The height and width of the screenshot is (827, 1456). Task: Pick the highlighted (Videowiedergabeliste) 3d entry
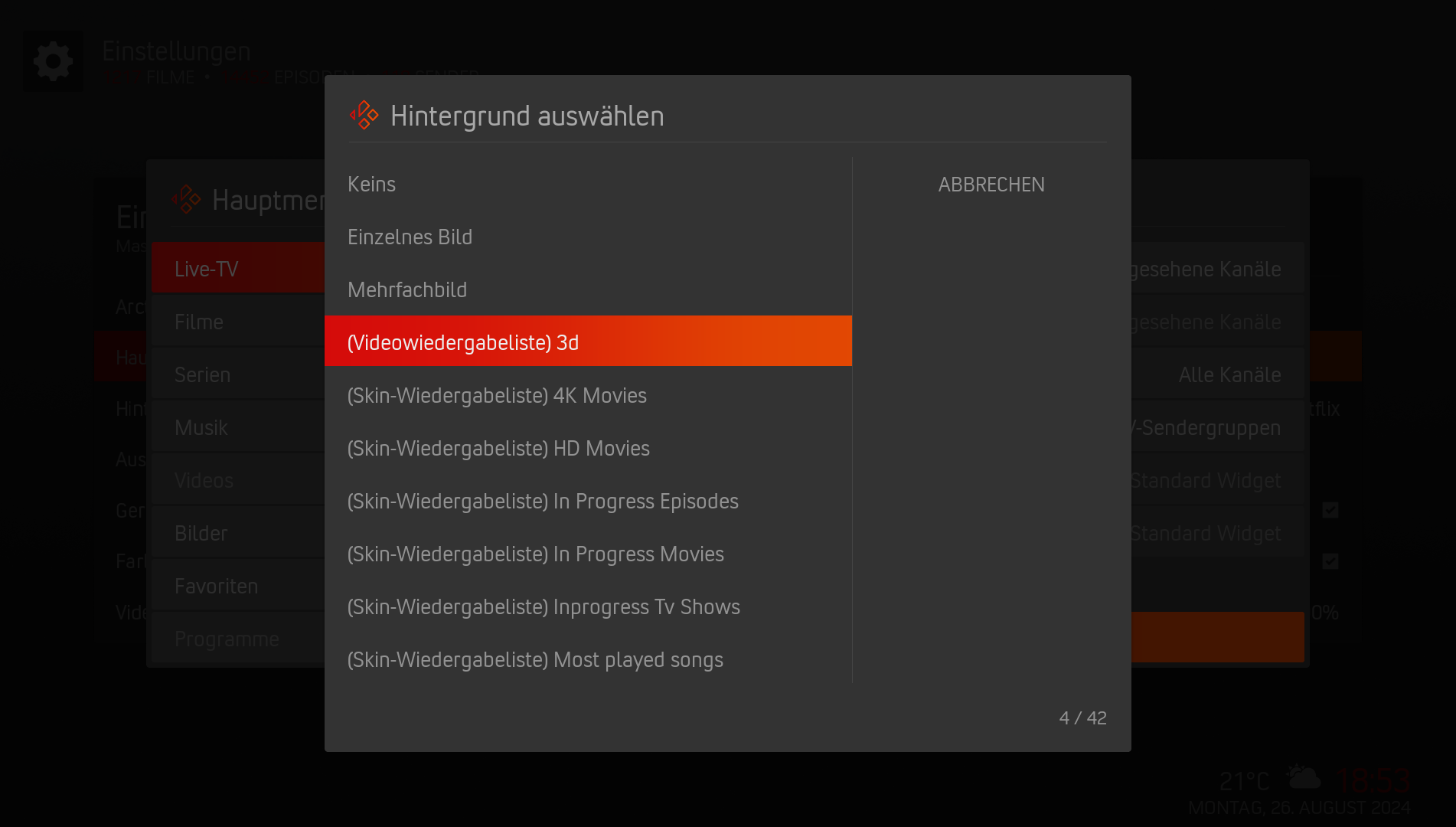pyautogui.click(x=588, y=341)
